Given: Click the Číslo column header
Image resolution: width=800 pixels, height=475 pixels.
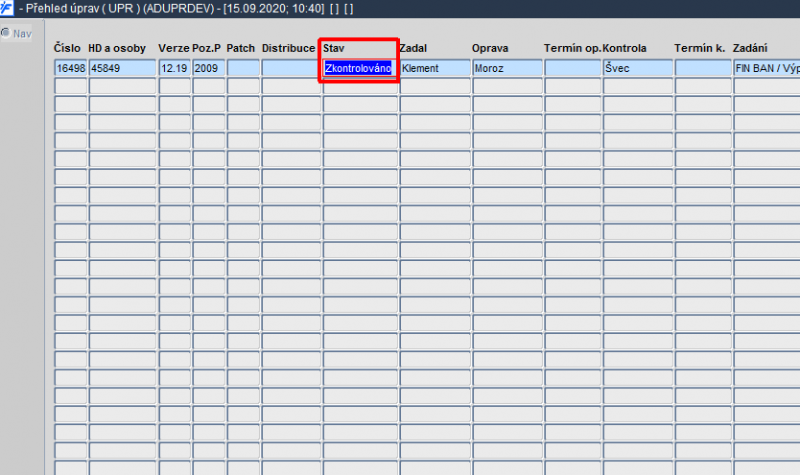Looking at the screenshot, I should pyautogui.click(x=67, y=48).
